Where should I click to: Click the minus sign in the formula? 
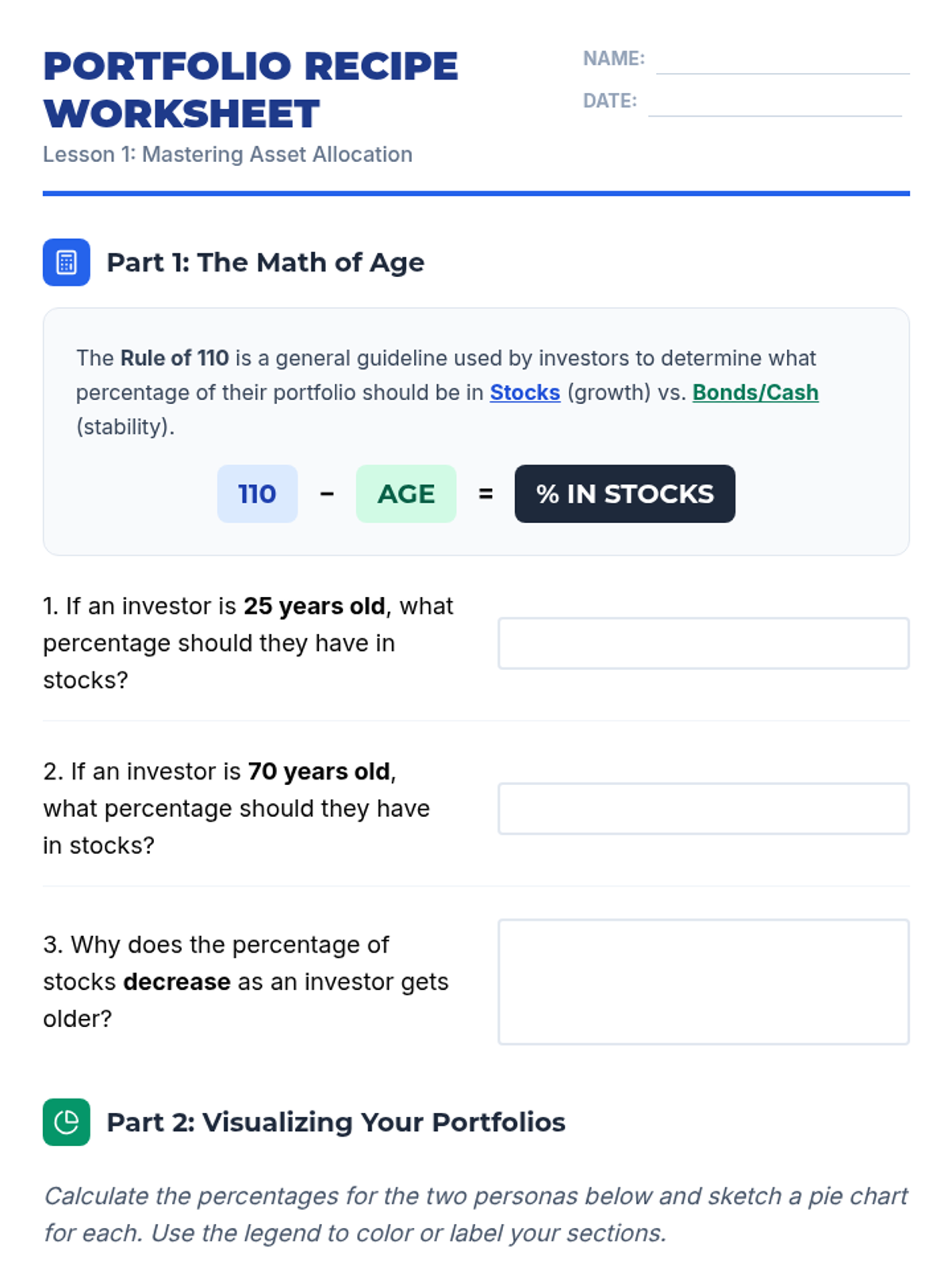tap(327, 494)
